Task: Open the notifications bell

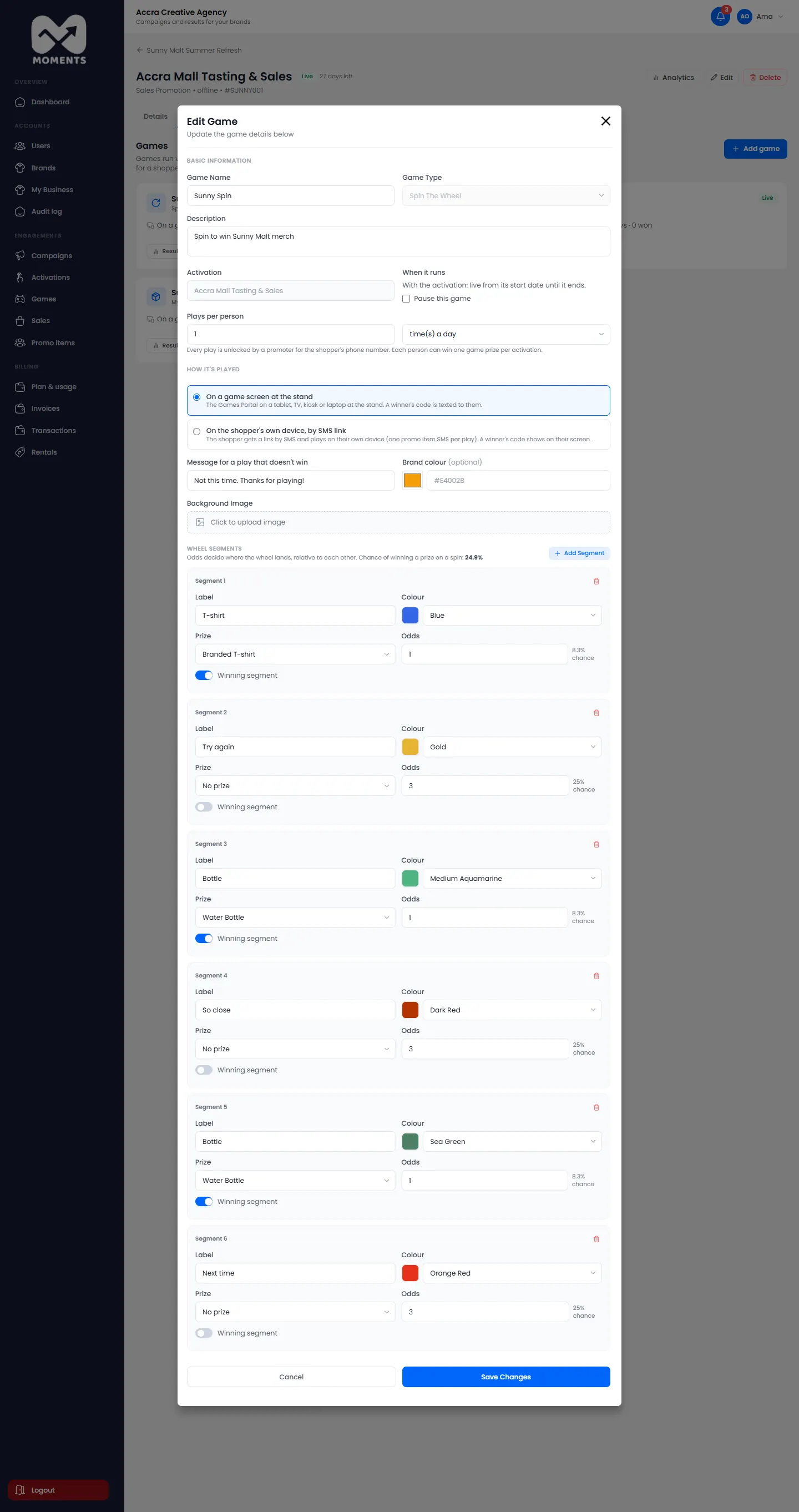Action: pyautogui.click(x=720, y=17)
